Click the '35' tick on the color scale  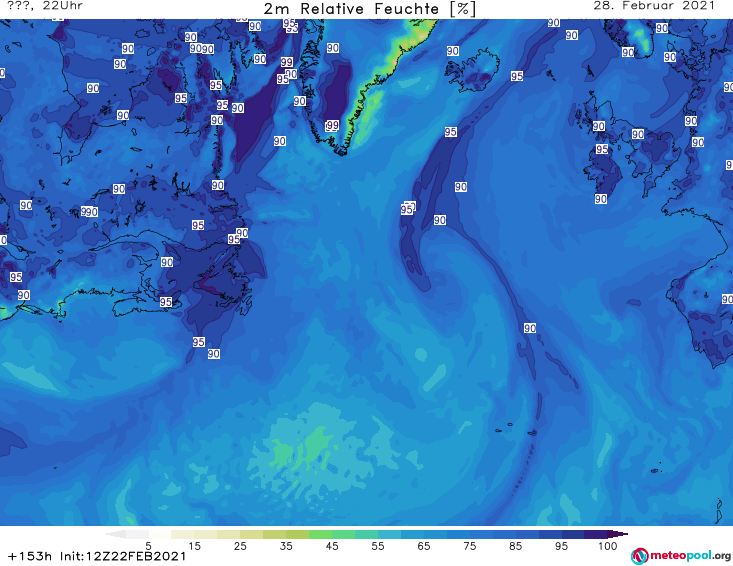(x=286, y=546)
